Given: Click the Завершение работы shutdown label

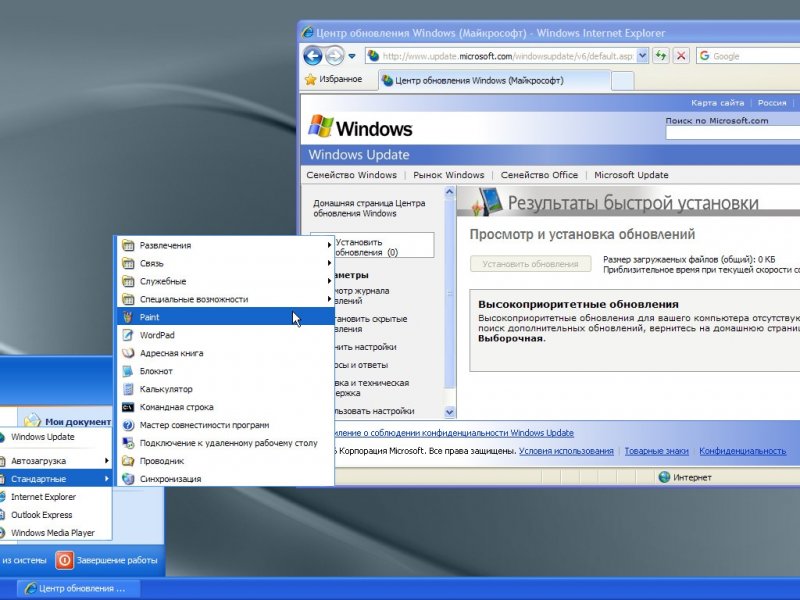Looking at the screenshot, I should [x=117, y=560].
